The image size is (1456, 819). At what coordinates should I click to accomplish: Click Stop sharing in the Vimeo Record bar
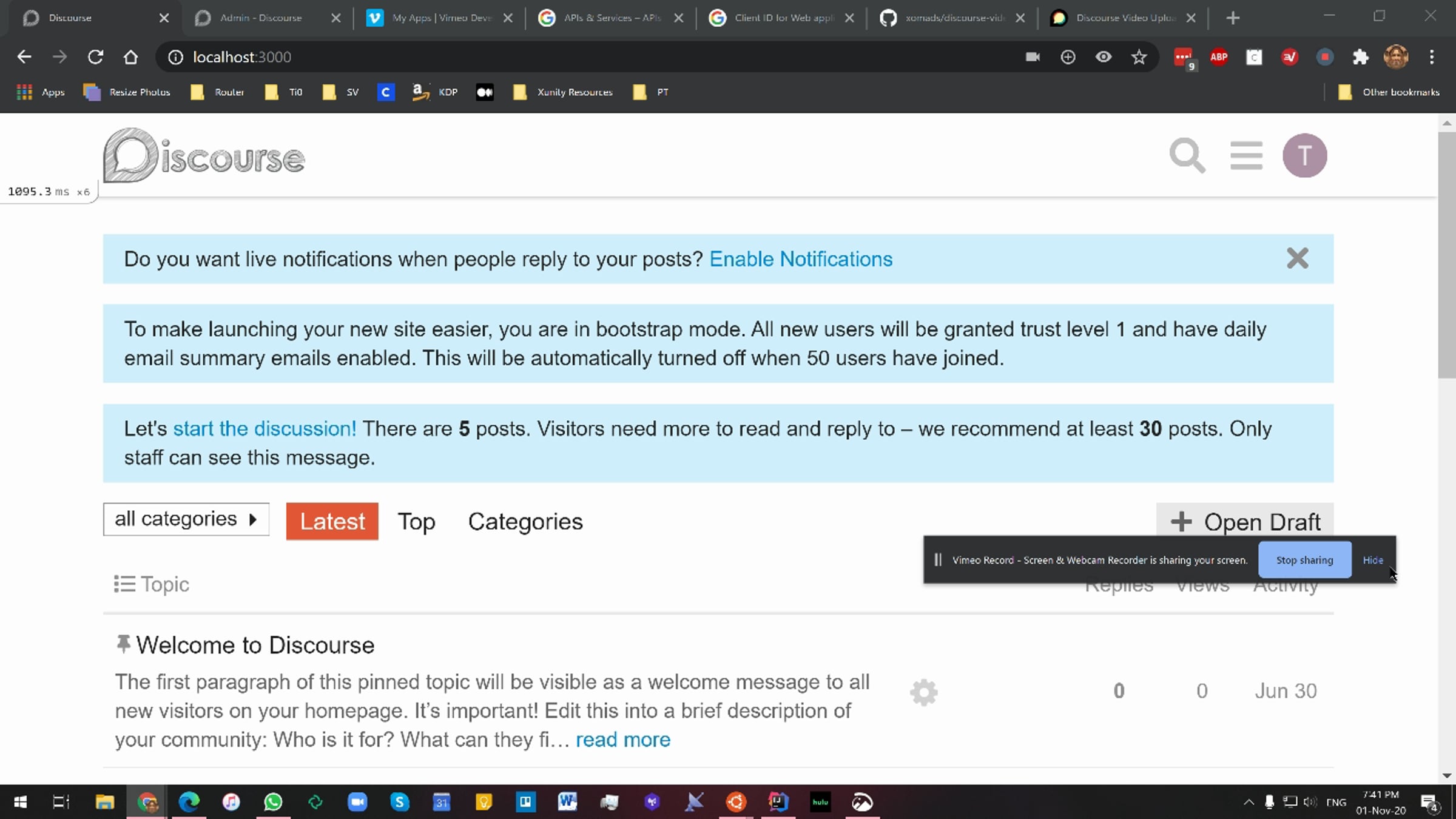click(x=1305, y=560)
